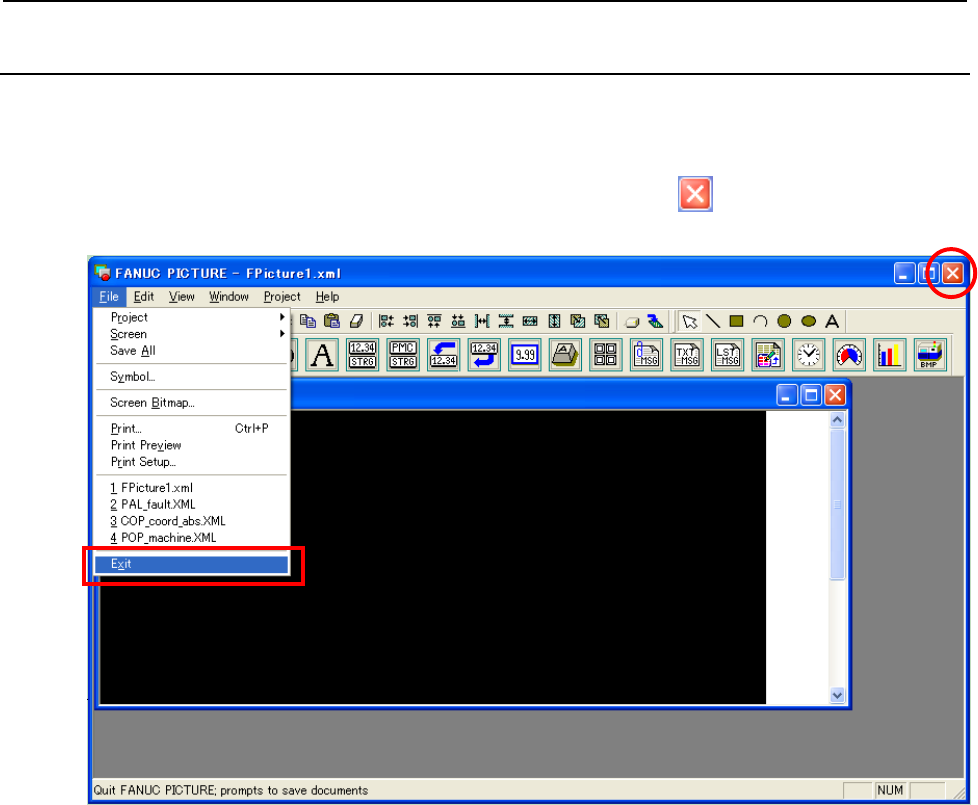Click the clock control icon
Screen dimensions: 978x805
[808, 355]
